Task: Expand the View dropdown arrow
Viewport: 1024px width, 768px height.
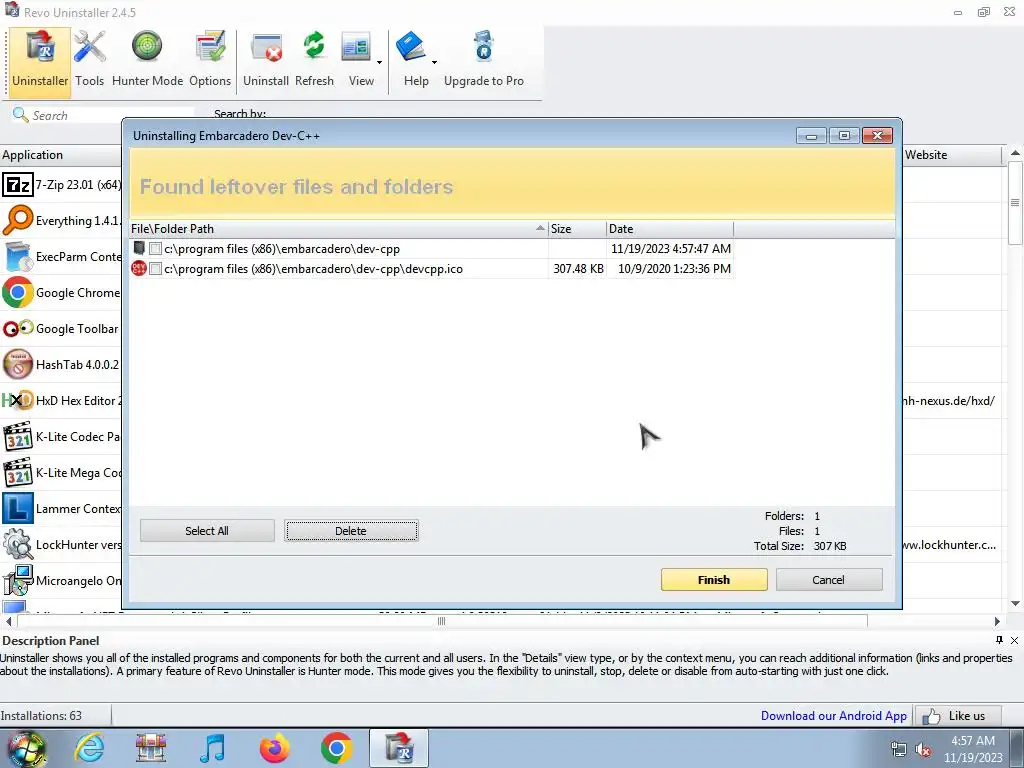Action: tap(379, 63)
